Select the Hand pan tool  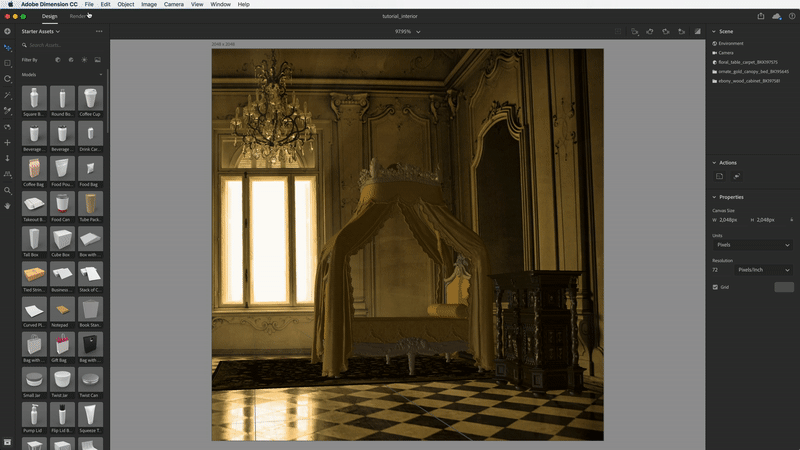coord(8,205)
